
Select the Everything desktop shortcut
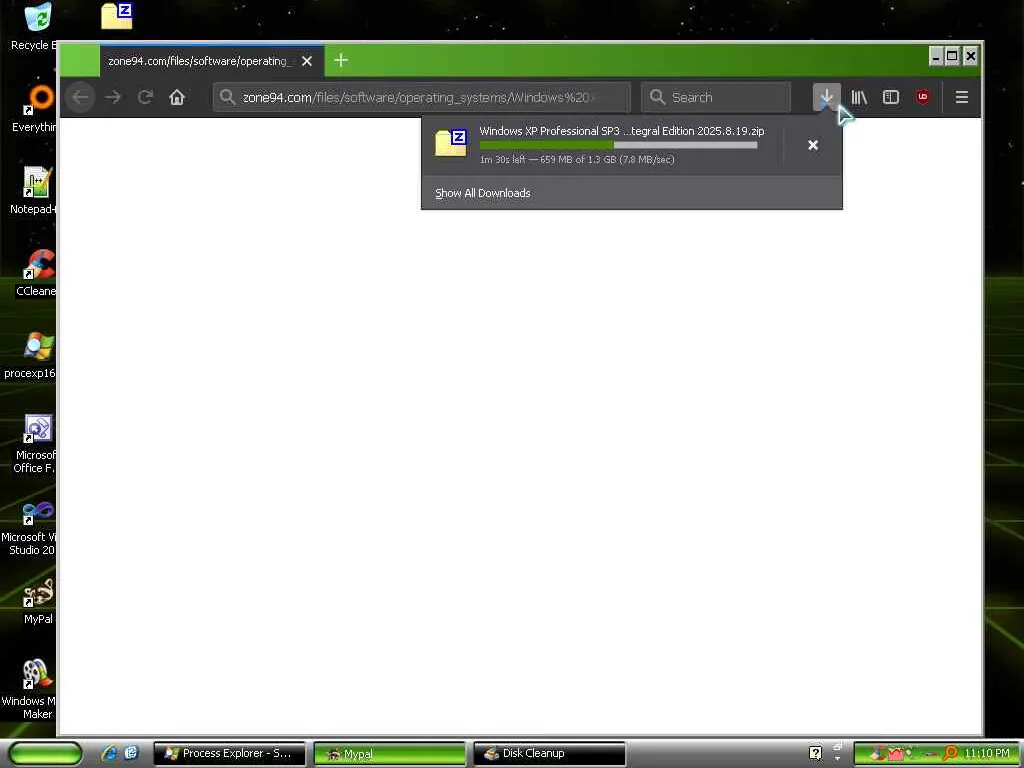pyautogui.click(x=34, y=108)
